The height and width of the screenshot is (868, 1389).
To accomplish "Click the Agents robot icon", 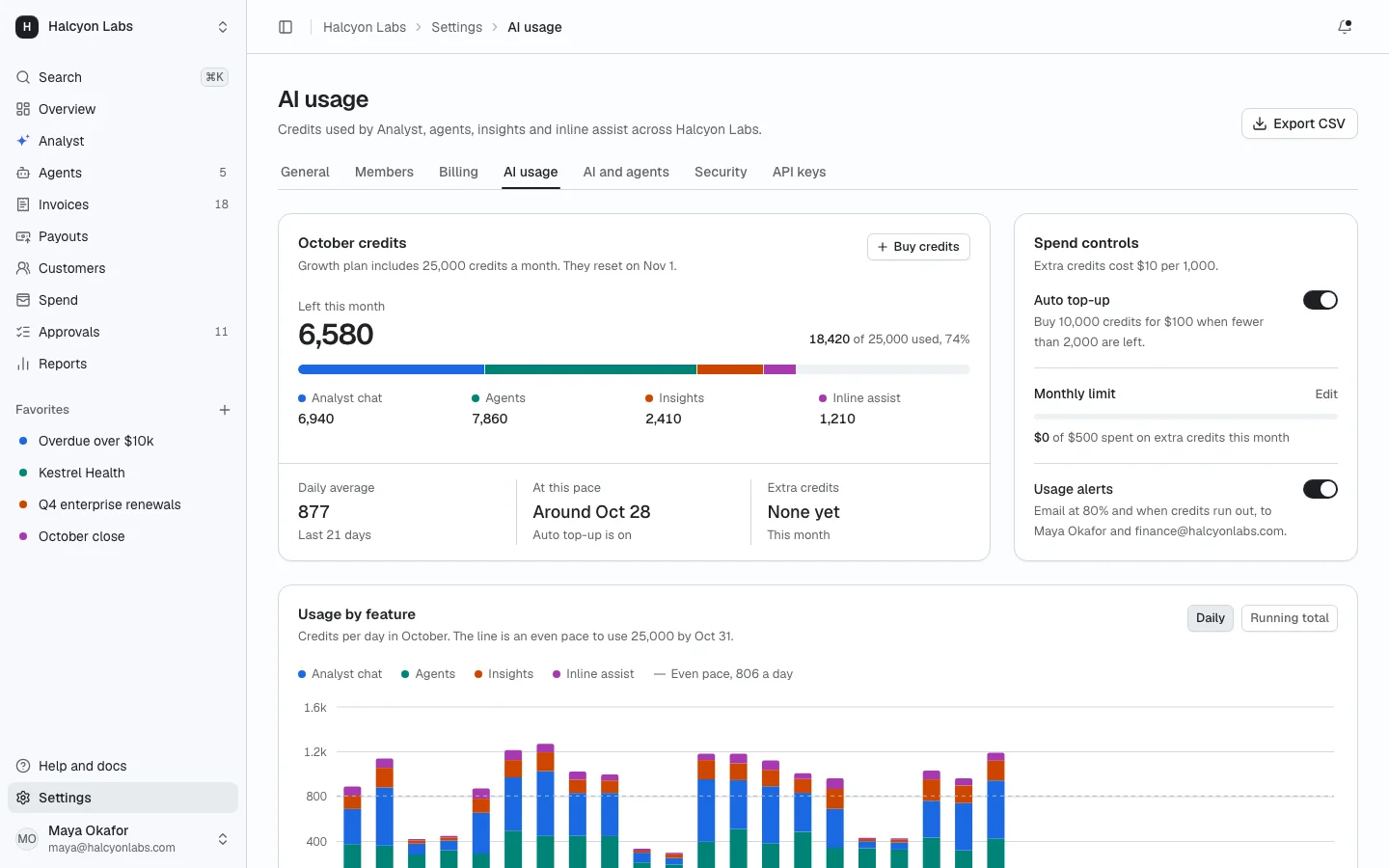I will [x=23, y=173].
